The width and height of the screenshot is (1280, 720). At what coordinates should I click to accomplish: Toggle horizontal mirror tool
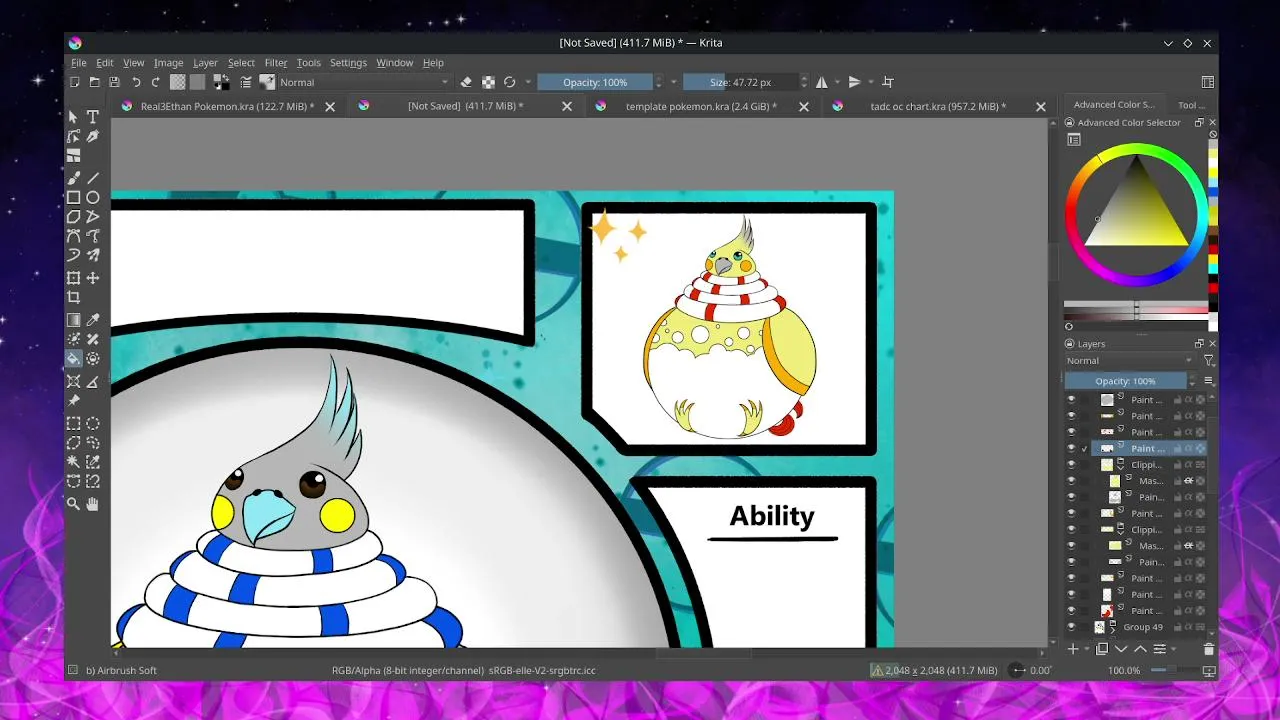pos(822,82)
